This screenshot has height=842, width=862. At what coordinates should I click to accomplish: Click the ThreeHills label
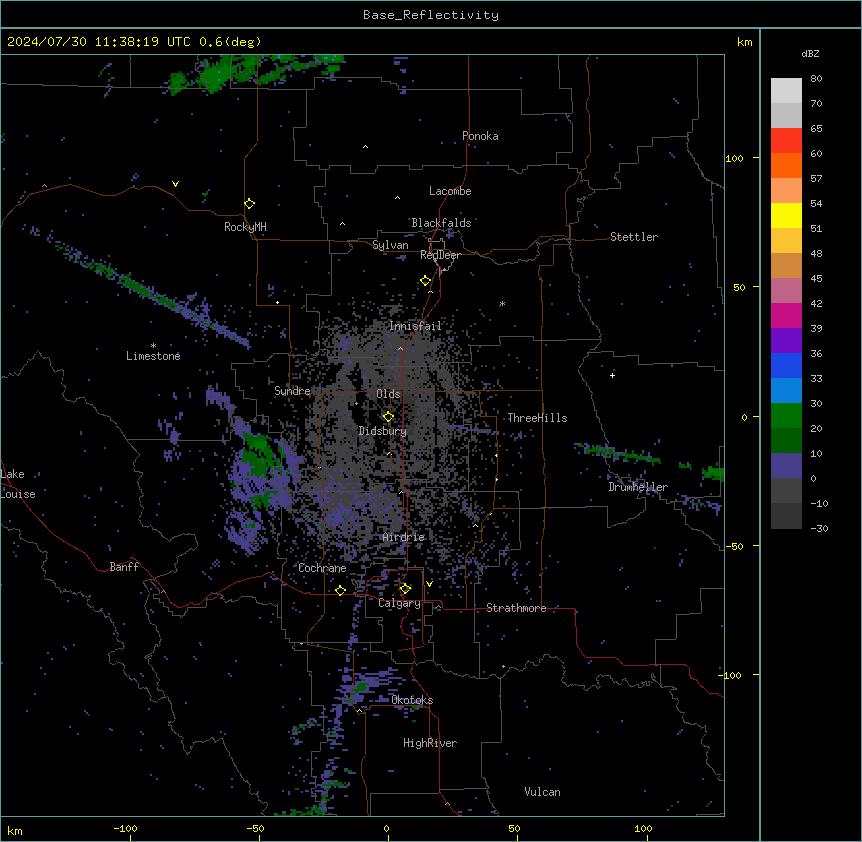[x=537, y=418]
